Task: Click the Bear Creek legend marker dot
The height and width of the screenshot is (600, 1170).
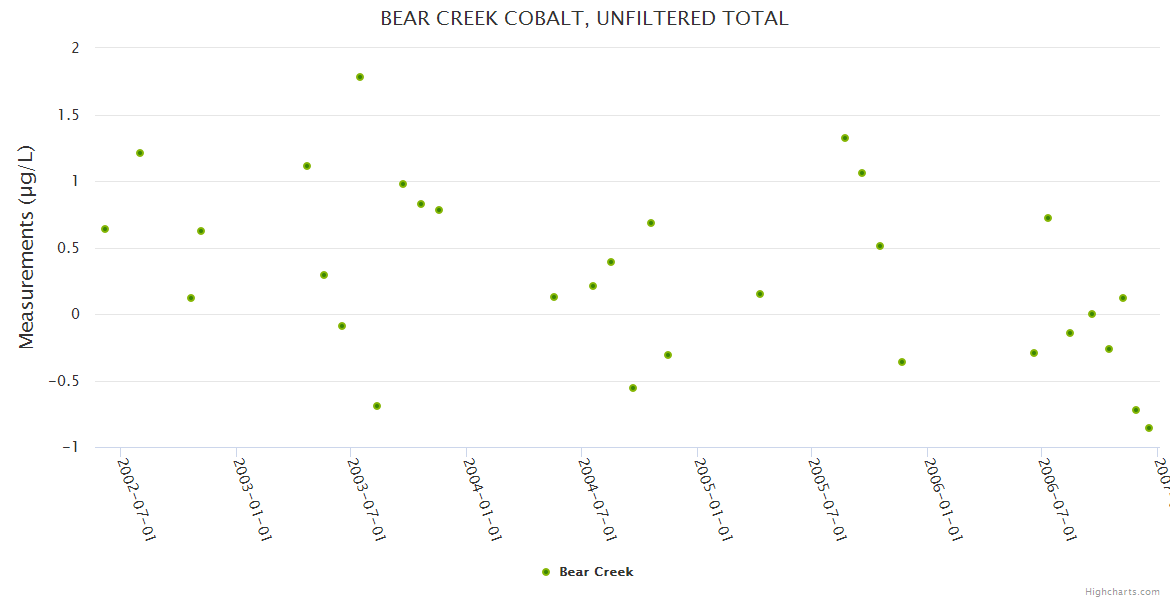Action: pos(545,572)
